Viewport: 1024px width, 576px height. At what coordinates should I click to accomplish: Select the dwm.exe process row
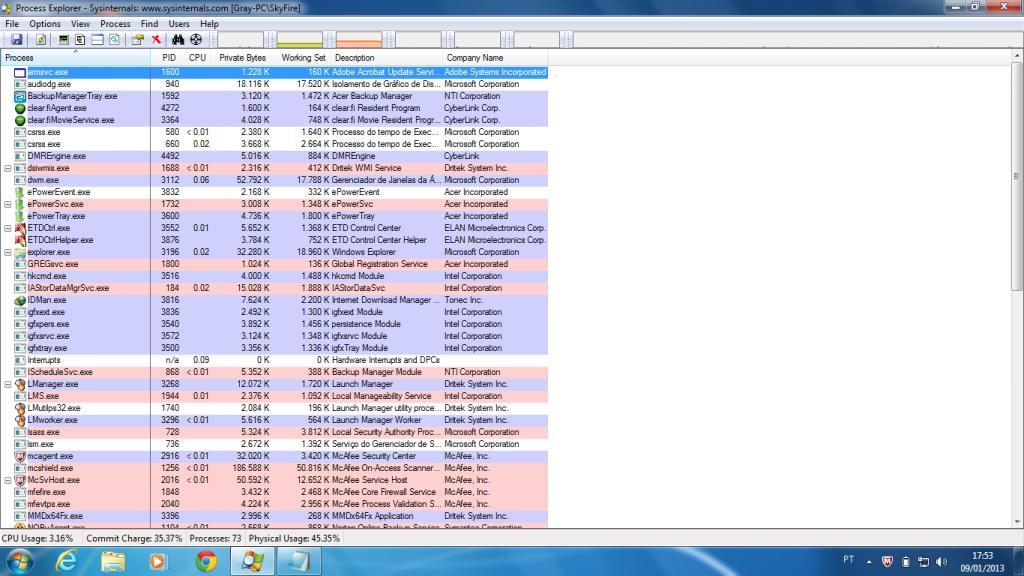click(x=274, y=180)
